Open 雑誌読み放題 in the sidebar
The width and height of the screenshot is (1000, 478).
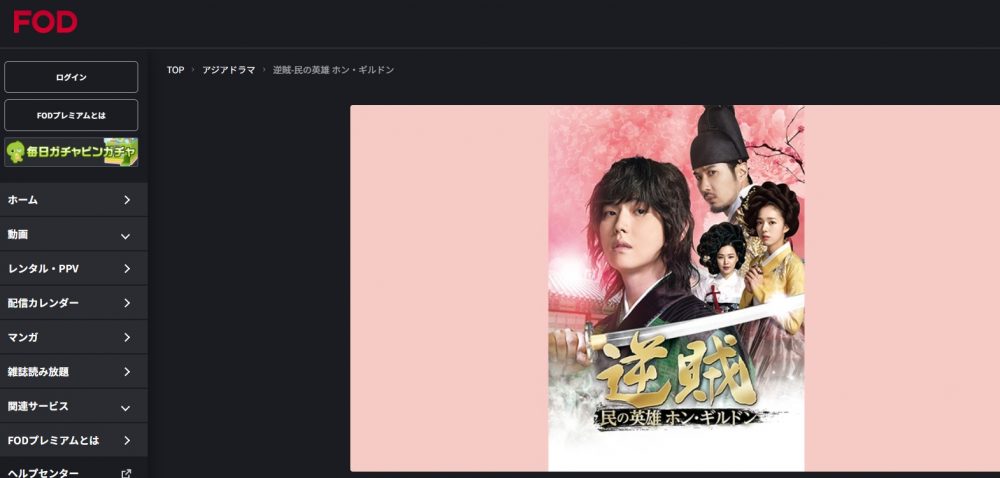coord(73,372)
